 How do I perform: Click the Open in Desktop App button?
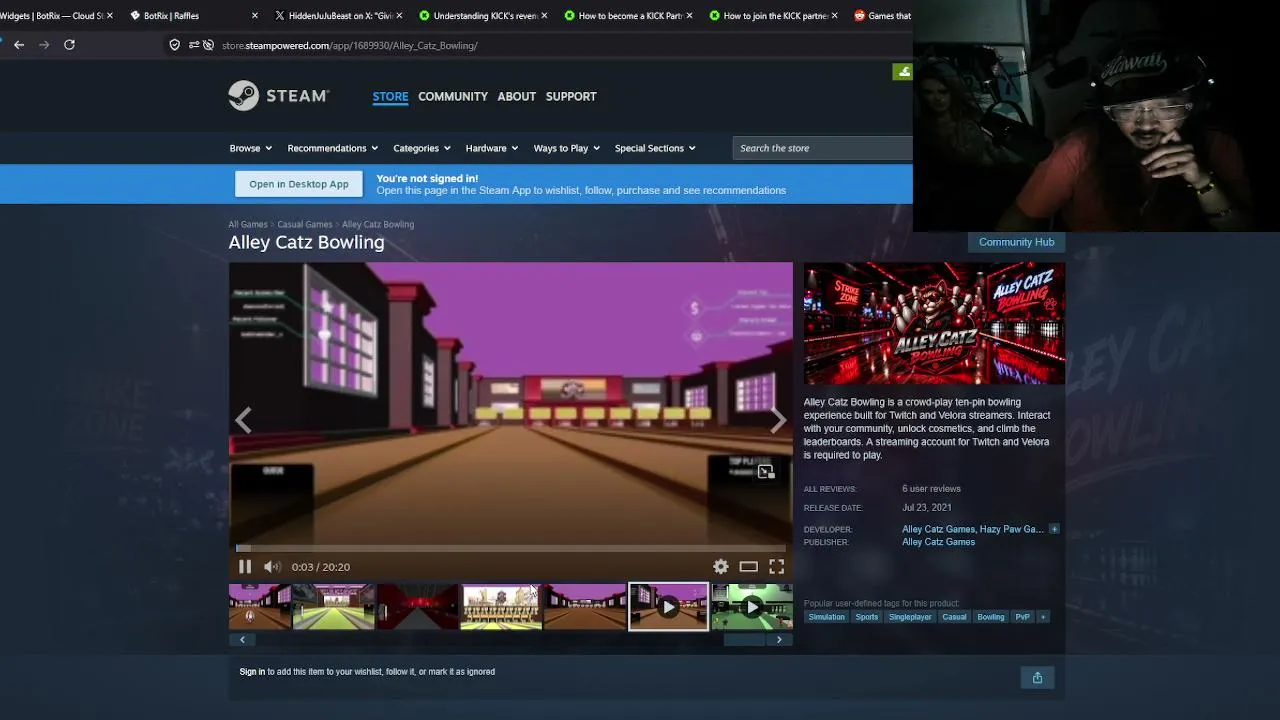click(299, 184)
